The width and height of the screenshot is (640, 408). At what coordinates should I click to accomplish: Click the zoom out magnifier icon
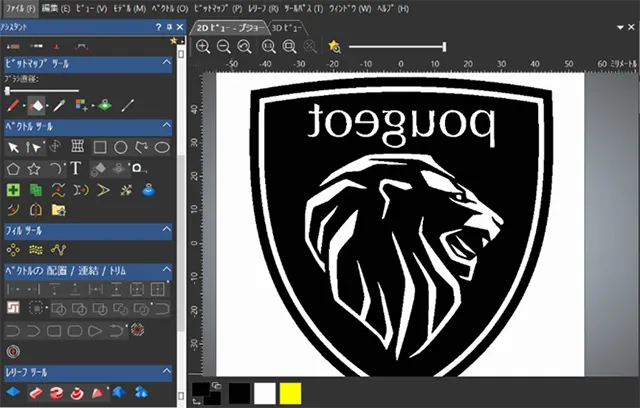tap(224, 46)
